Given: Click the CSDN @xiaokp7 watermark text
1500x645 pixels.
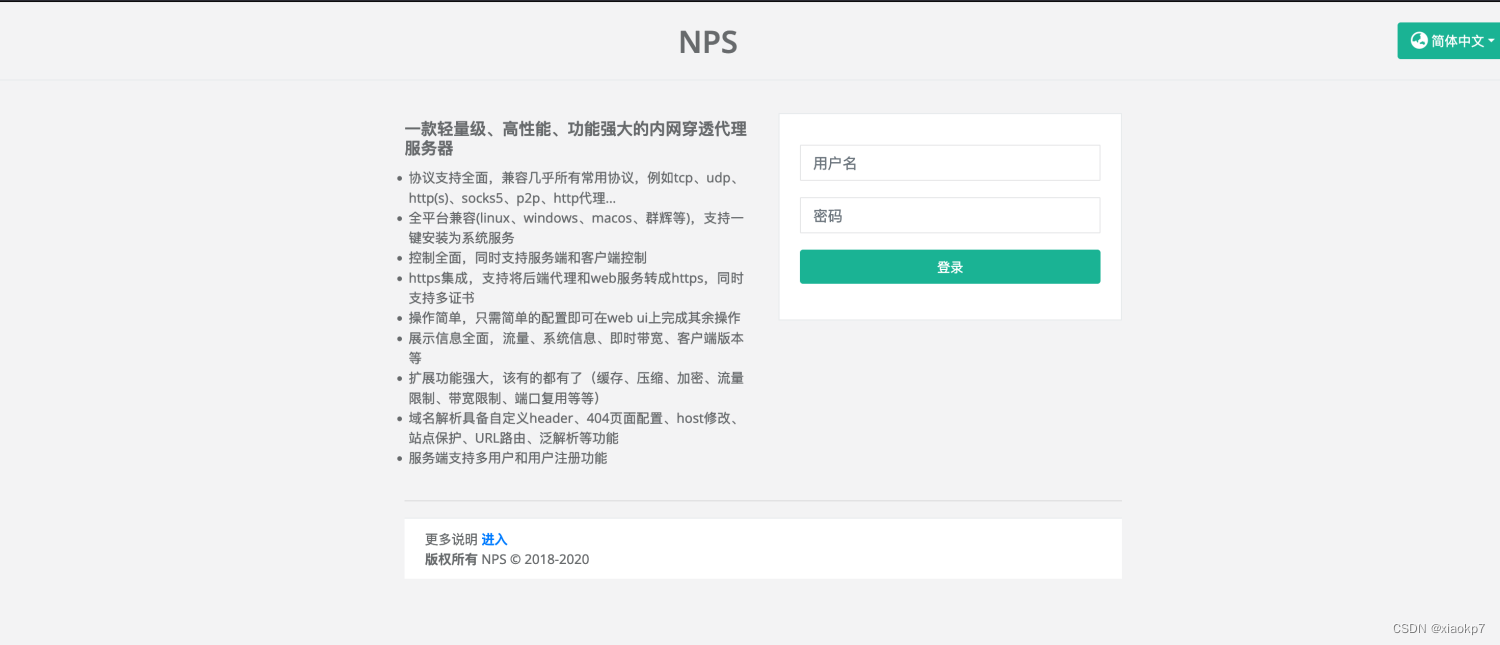Looking at the screenshot, I should pos(1441,629).
